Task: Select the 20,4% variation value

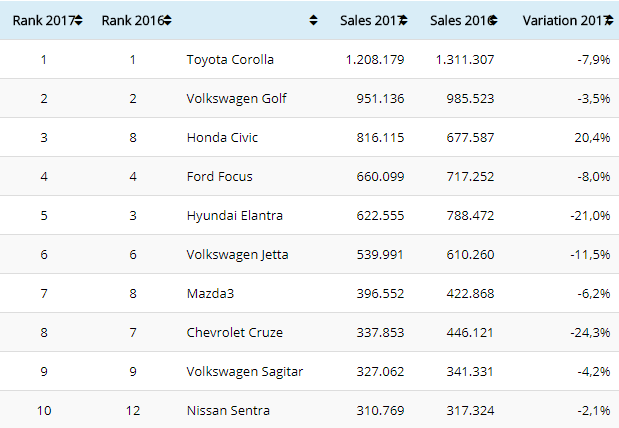Action: click(x=590, y=138)
